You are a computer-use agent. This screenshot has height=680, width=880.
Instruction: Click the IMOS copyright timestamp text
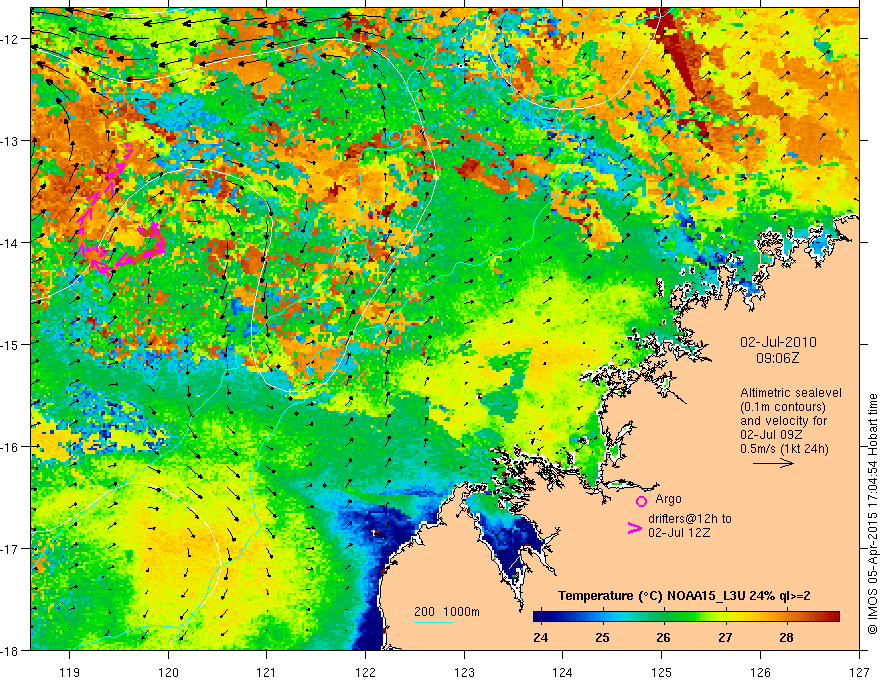click(872, 512)
